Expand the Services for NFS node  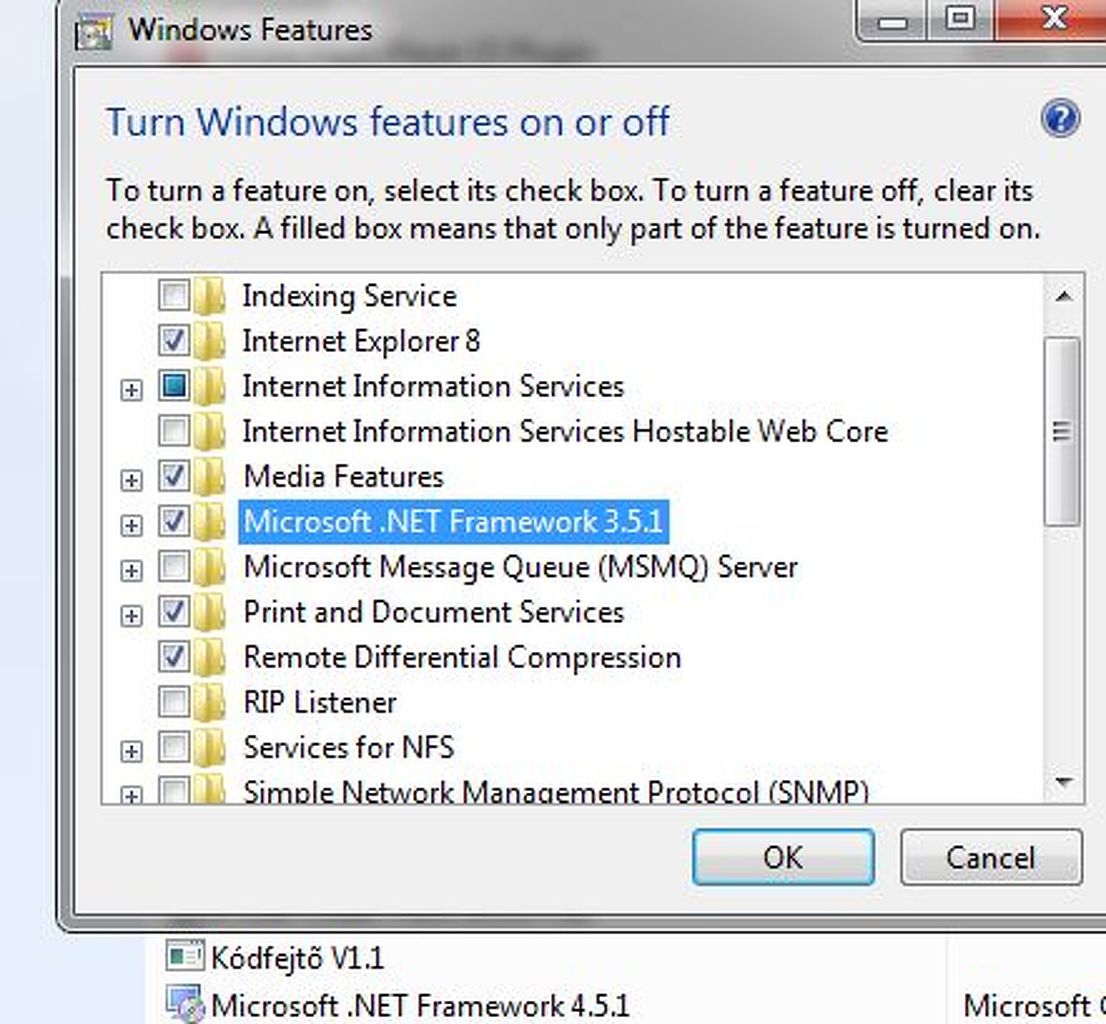(131, 750)
